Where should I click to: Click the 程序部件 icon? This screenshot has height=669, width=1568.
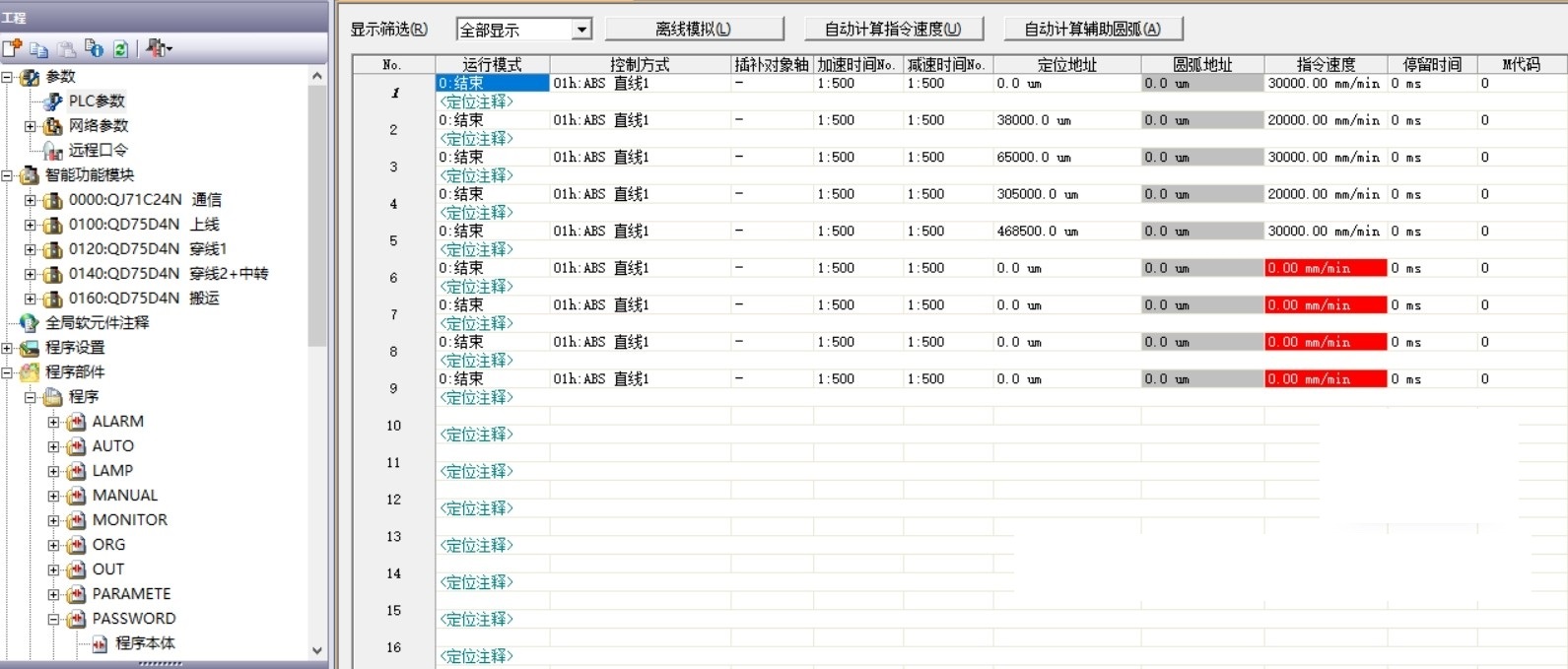click(x=31, y=372)
